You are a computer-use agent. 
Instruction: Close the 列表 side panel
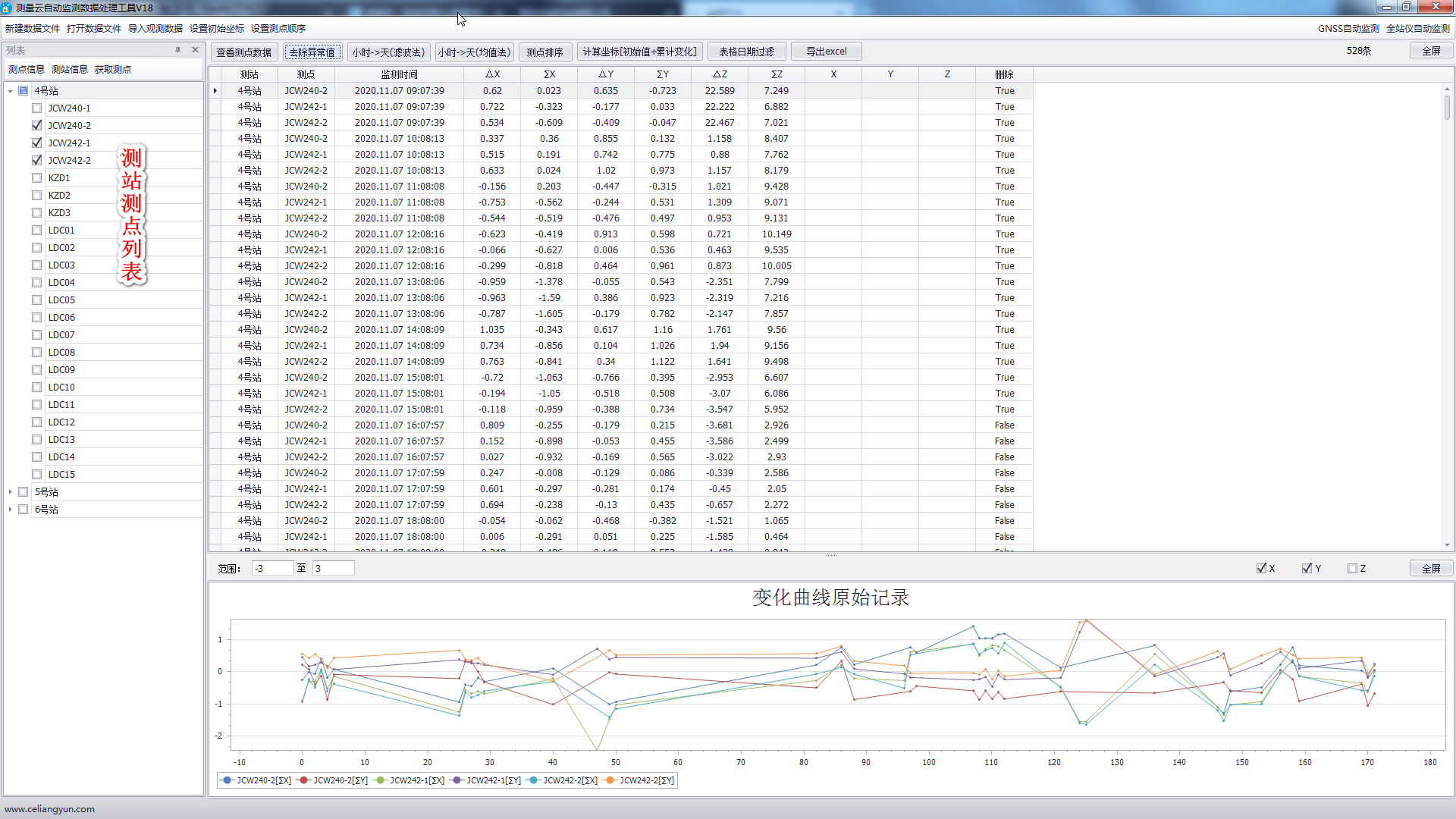point(195,50)
